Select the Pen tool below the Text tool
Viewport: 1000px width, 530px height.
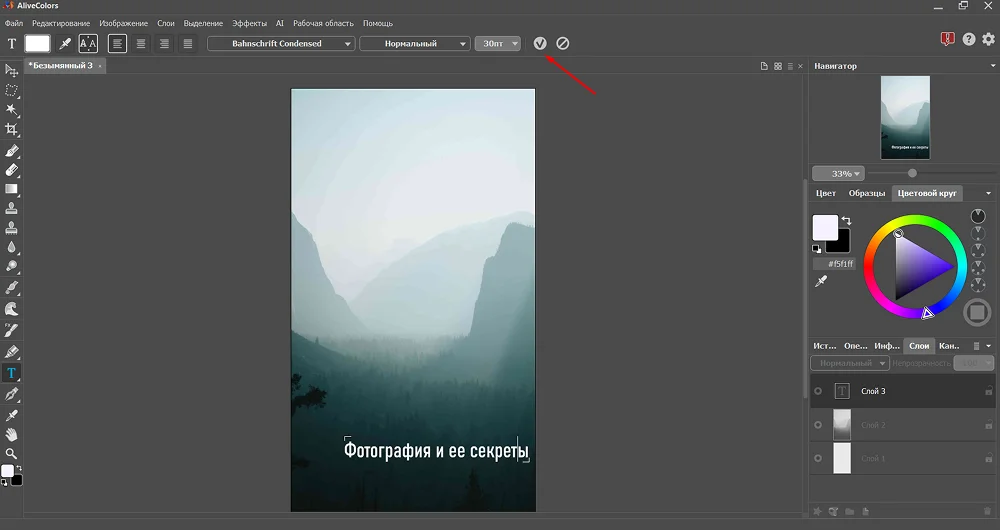tap(11, 394)
